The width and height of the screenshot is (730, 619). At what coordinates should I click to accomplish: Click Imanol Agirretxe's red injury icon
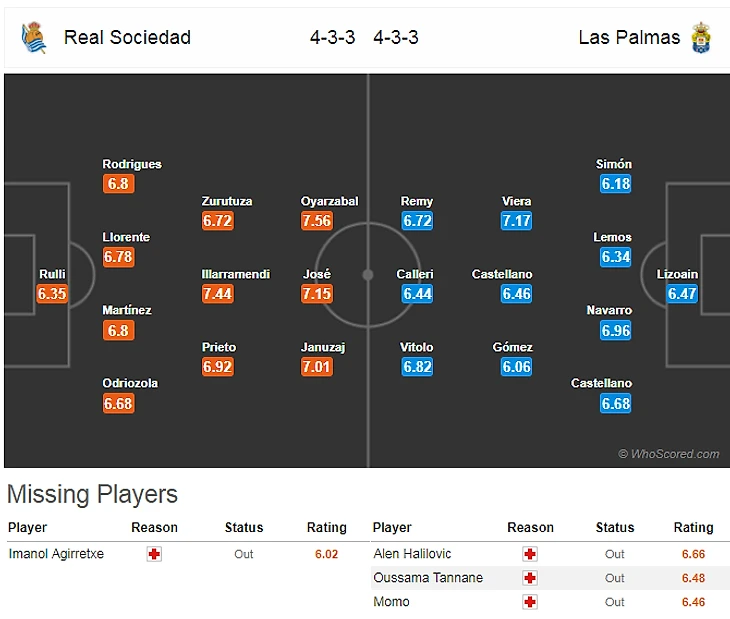tap(154, 554)
